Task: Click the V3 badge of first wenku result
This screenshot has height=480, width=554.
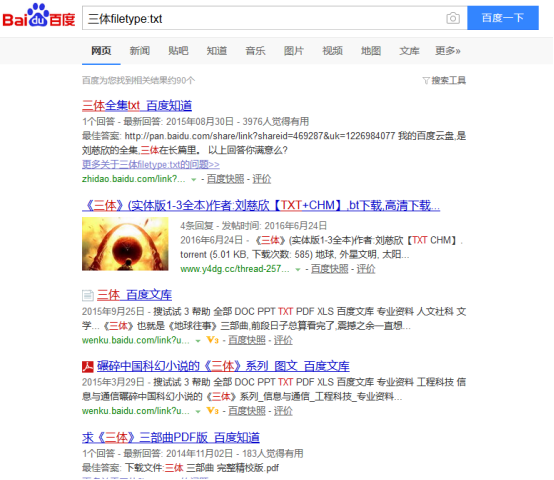Action: click(213, 340)
